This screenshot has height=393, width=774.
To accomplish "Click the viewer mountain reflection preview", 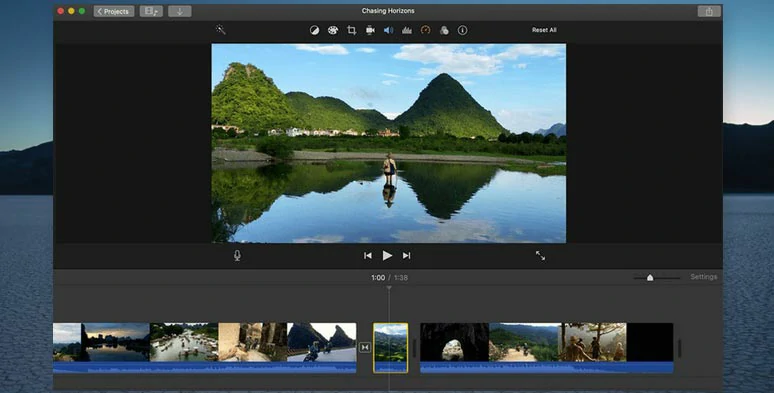I will pyautogui.click(x=389, y=143).
